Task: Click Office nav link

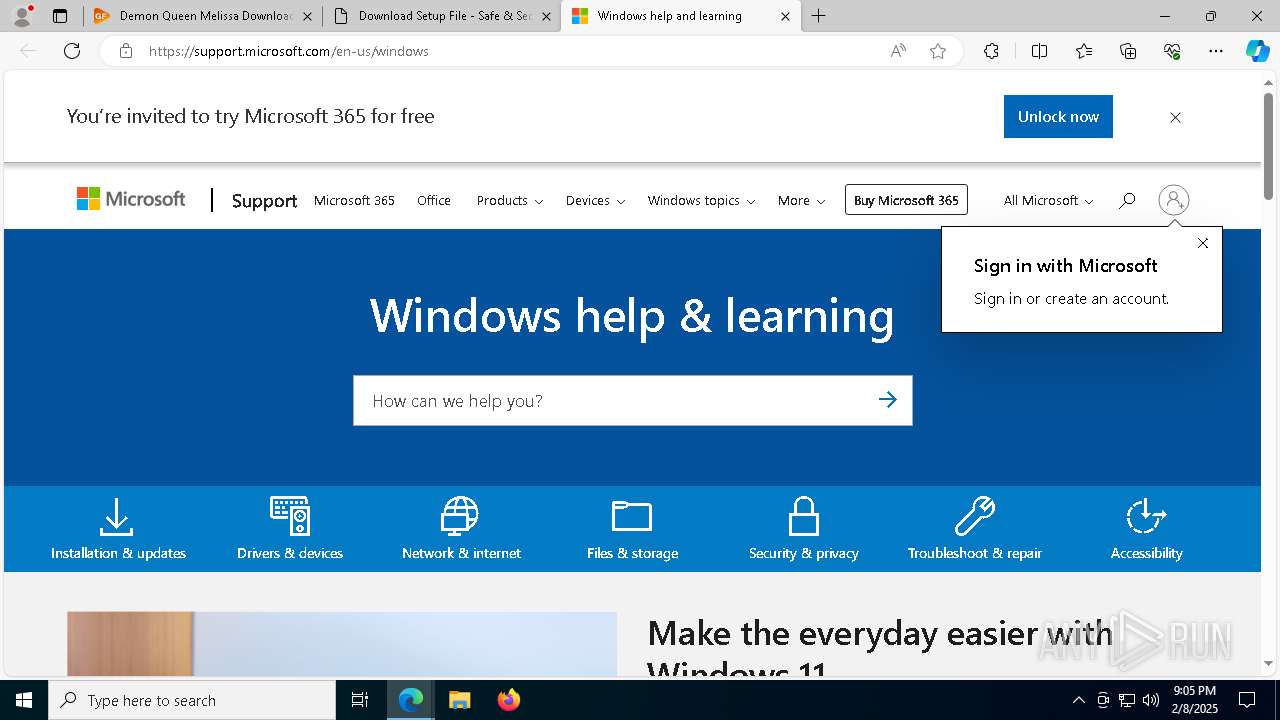Action: 434,200
